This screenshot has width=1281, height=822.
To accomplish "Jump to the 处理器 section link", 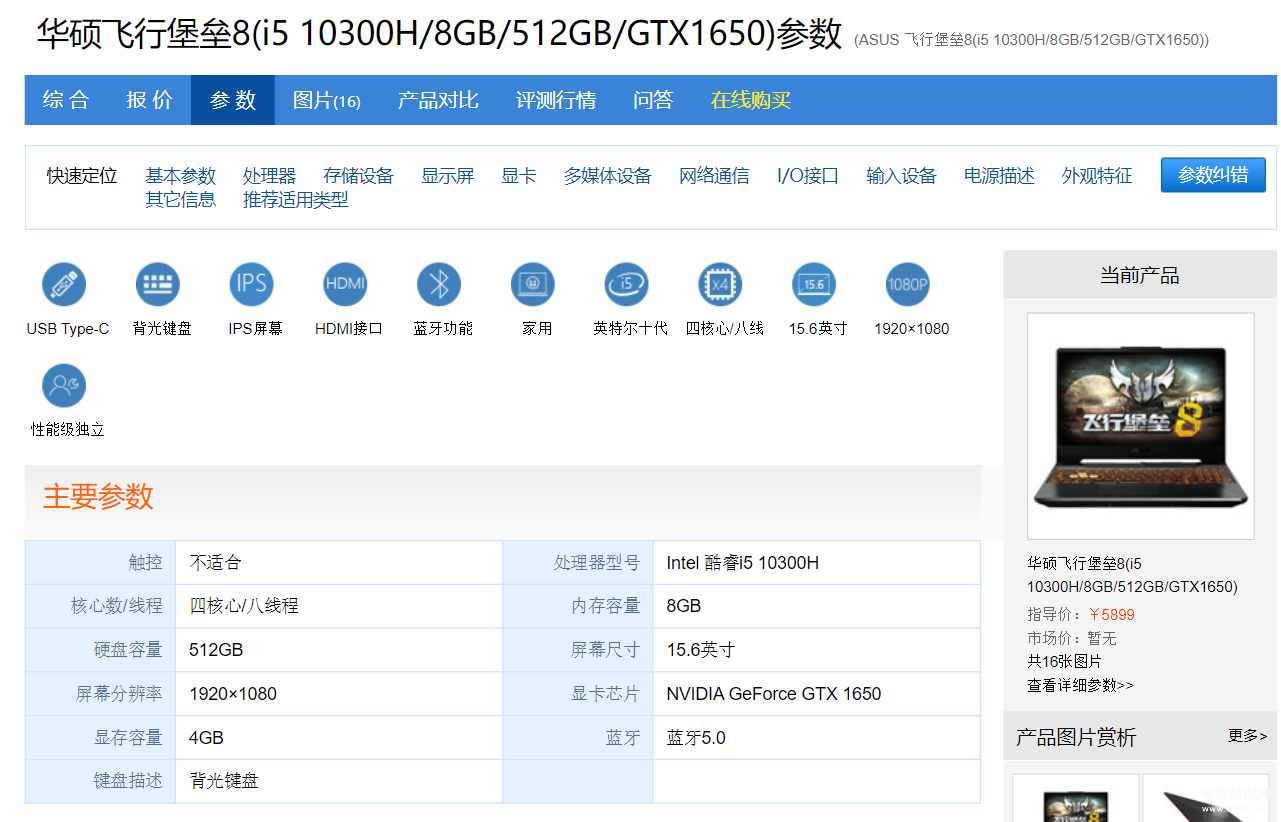I will click(x=269, y=176).
